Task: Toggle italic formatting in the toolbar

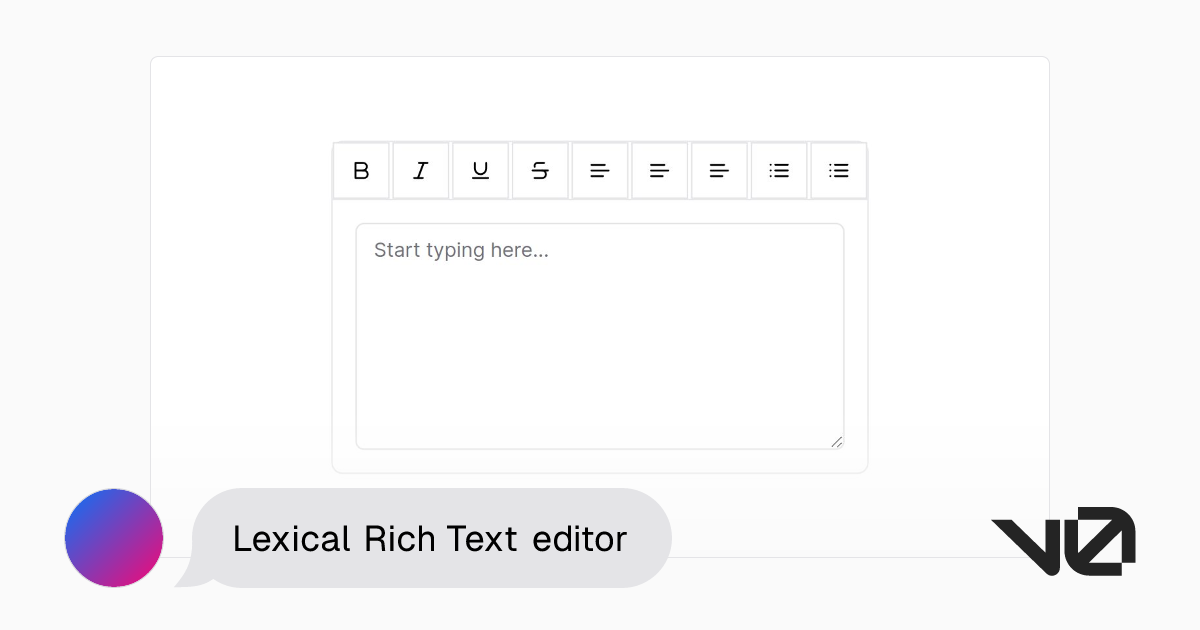Action: 420,170
